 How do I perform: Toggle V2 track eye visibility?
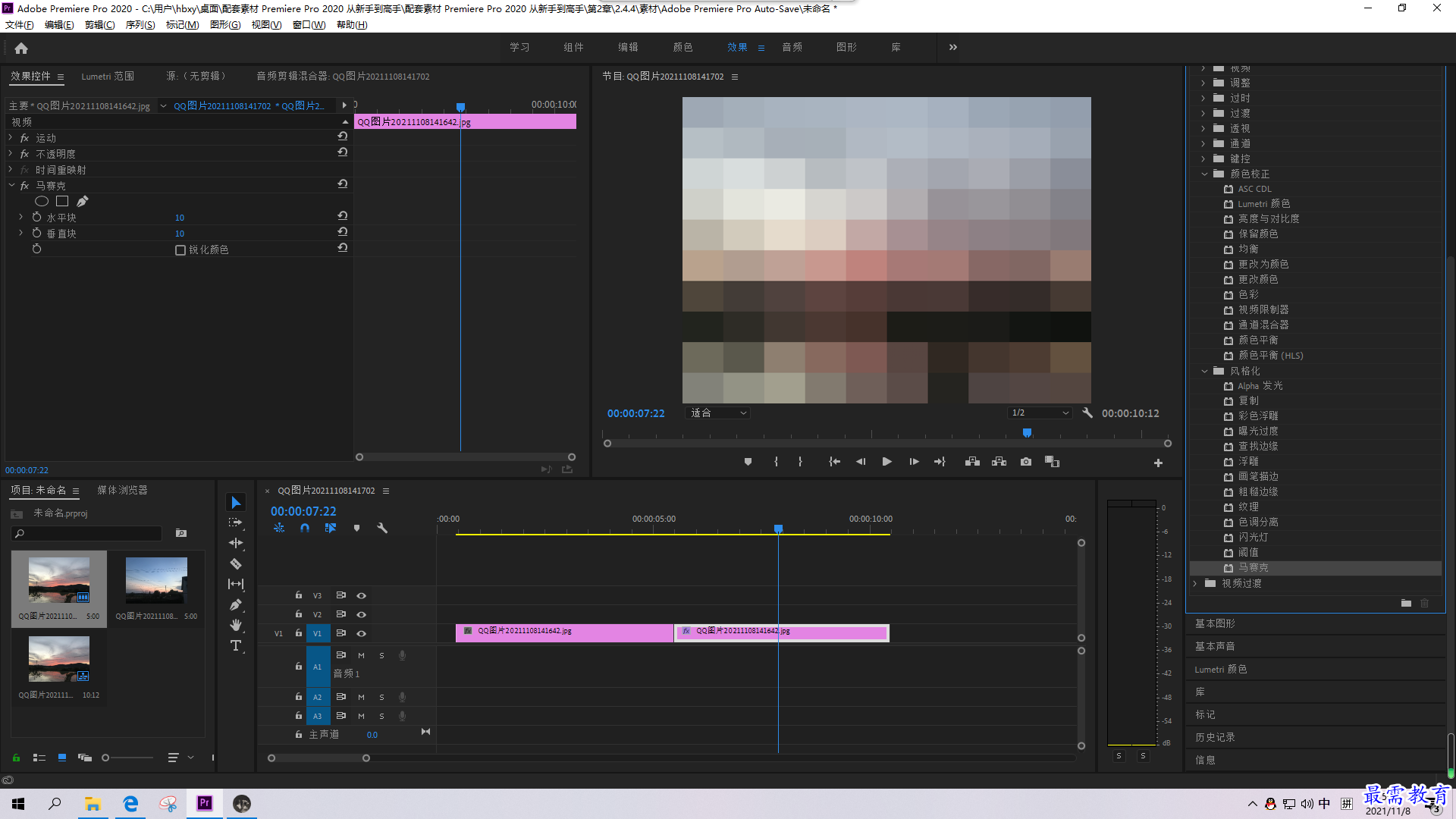362,614
